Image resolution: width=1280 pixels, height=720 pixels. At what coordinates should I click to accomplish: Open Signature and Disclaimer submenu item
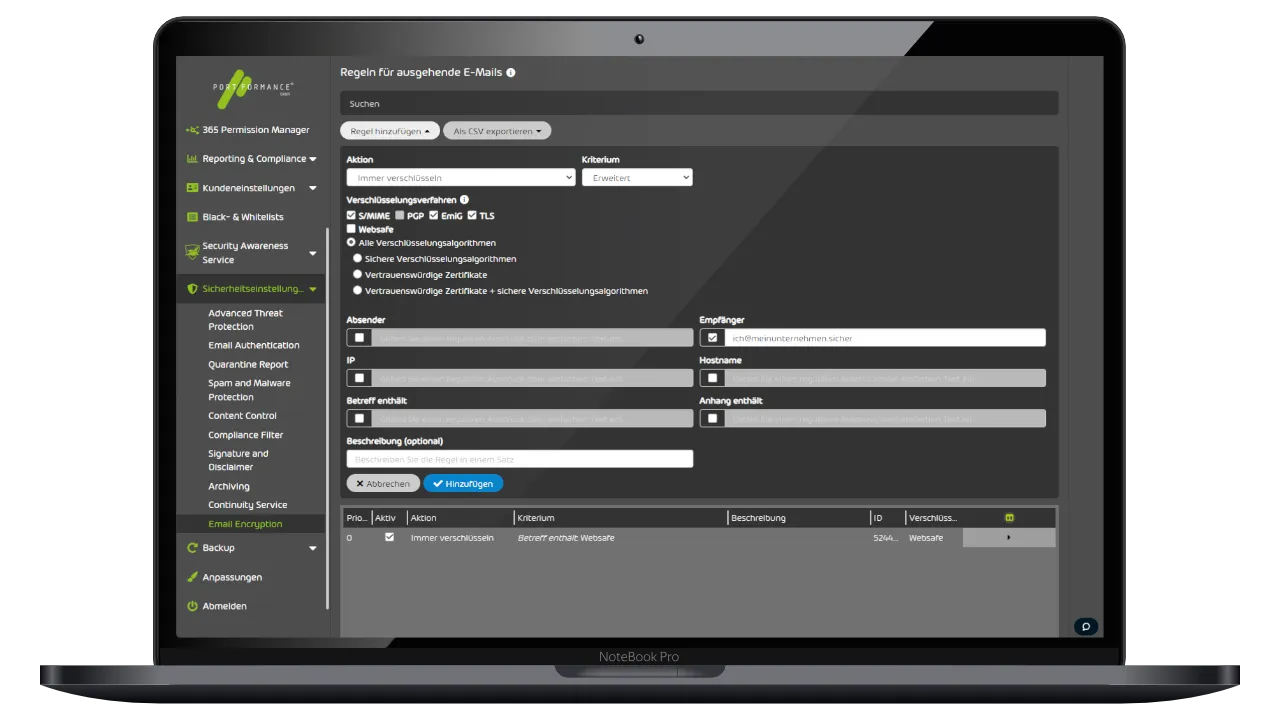tap(238, 460)
